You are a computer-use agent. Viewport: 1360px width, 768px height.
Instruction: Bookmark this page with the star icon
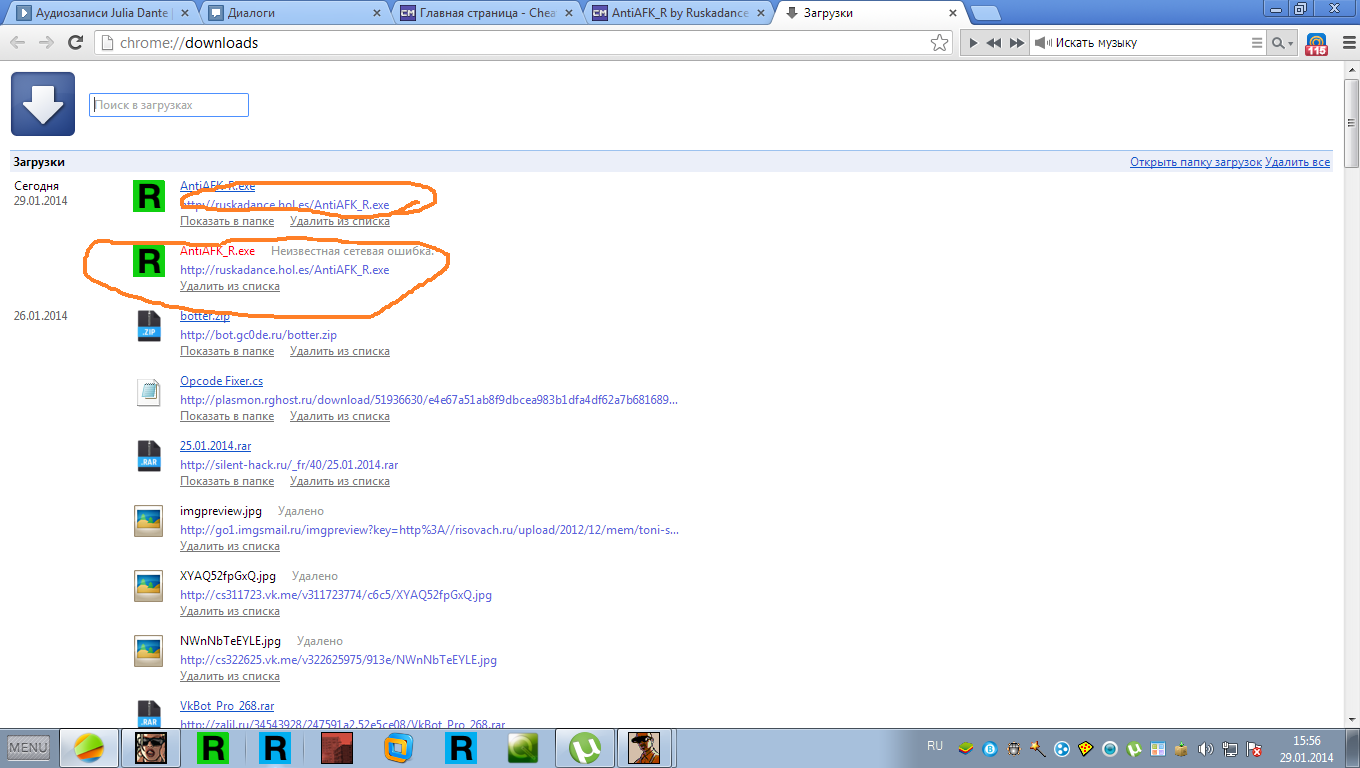click(x=939, y=43)
